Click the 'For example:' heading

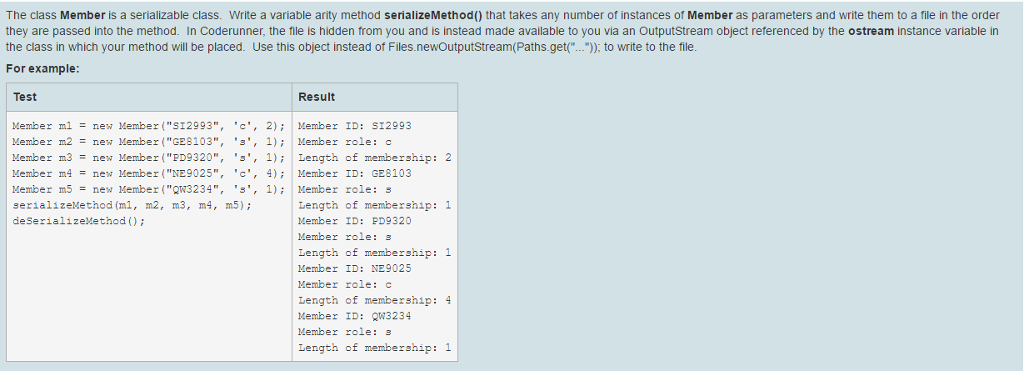pos(42,69)
